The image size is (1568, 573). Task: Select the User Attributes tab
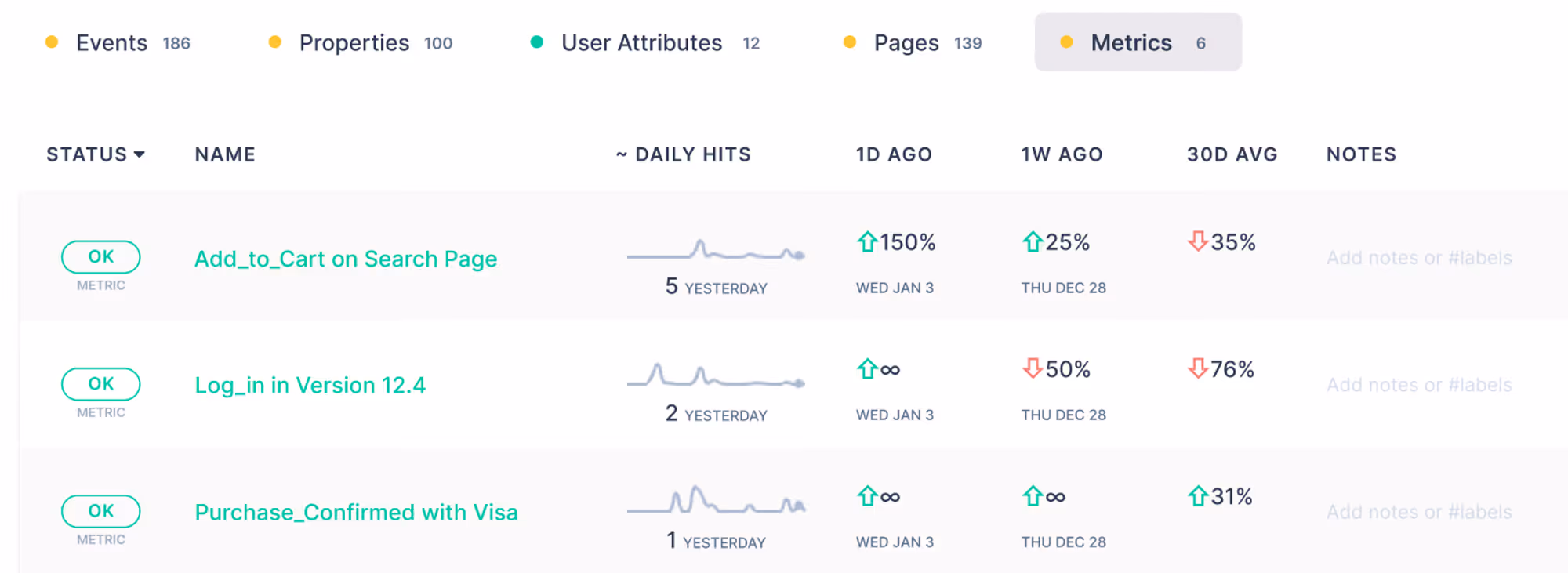click(x=646, y=42)
